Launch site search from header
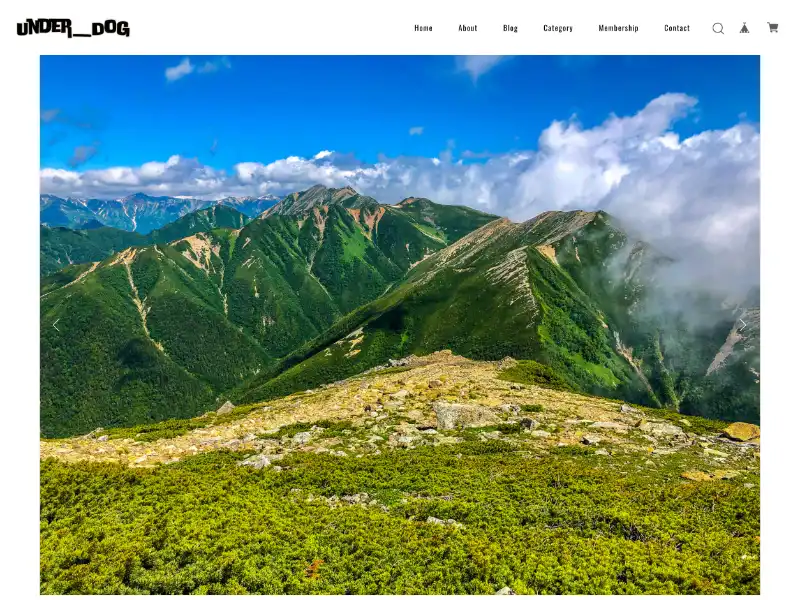 pyautogui.click(x=718, y=29)
